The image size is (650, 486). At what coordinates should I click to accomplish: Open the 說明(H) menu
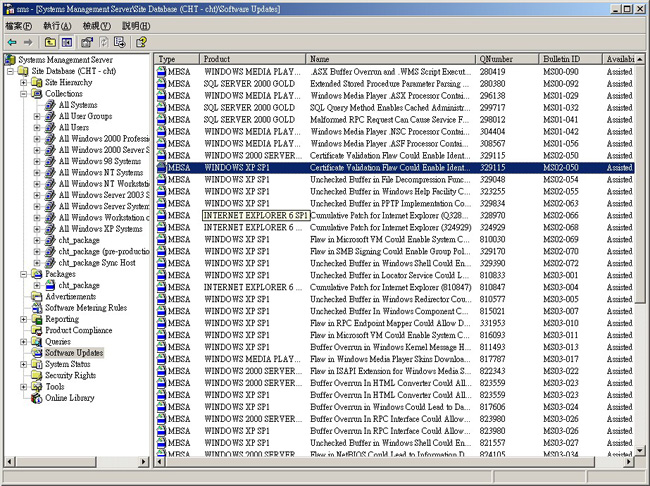pos(136,26)
